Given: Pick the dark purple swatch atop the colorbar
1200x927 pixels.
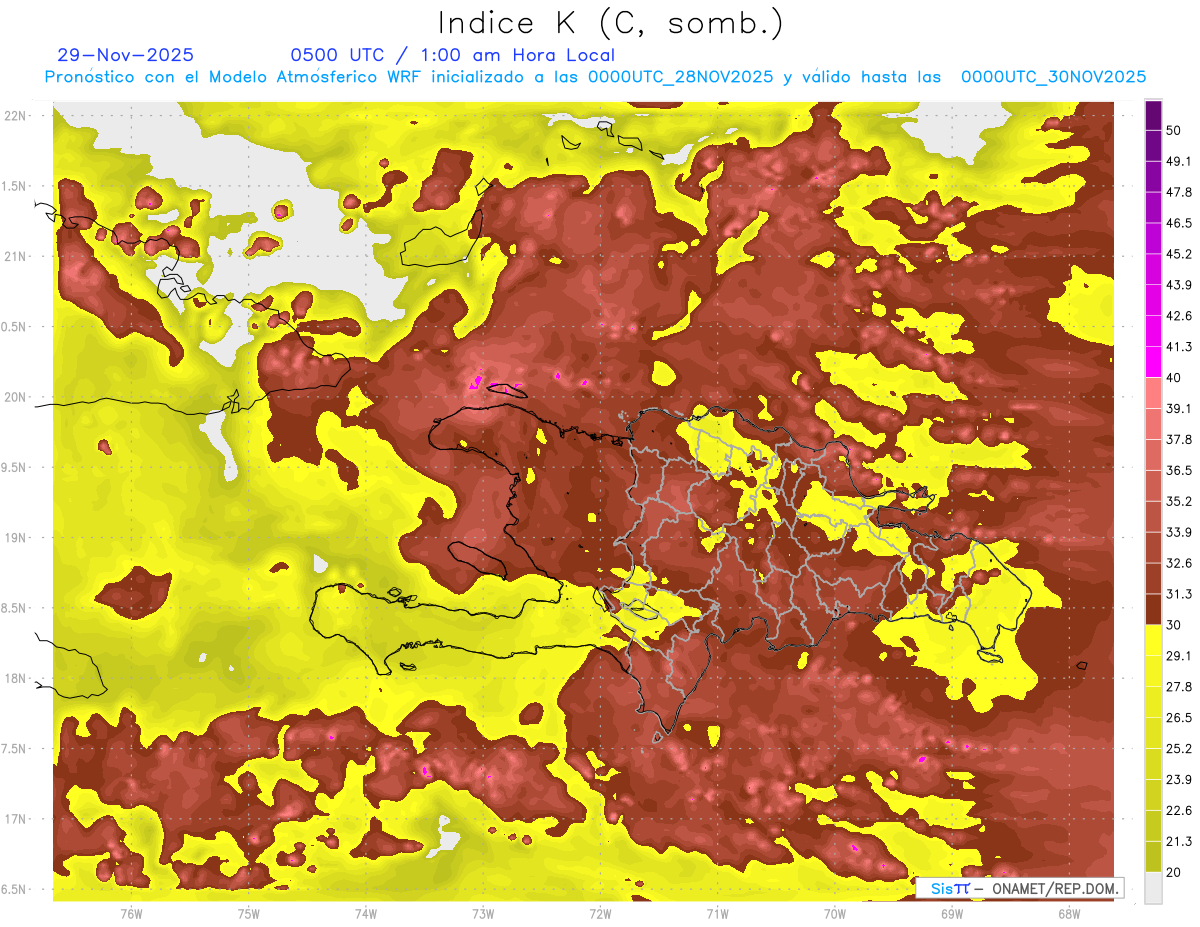Looking at the screenshot, I should point(1153,116).
